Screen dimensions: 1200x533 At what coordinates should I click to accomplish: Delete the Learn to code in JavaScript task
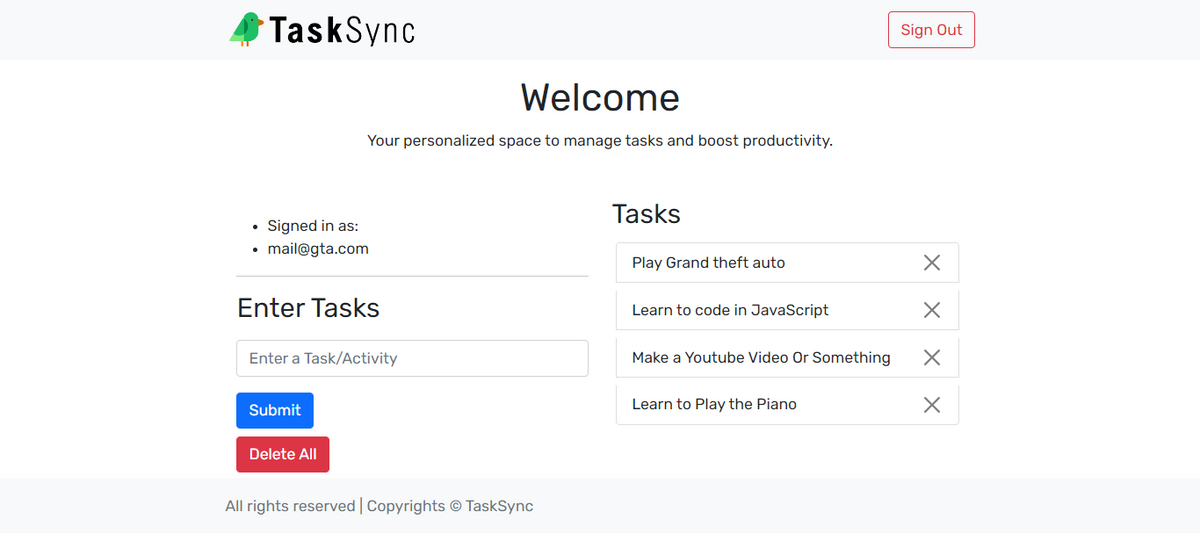pyautogui.click(x=931, y=310)
